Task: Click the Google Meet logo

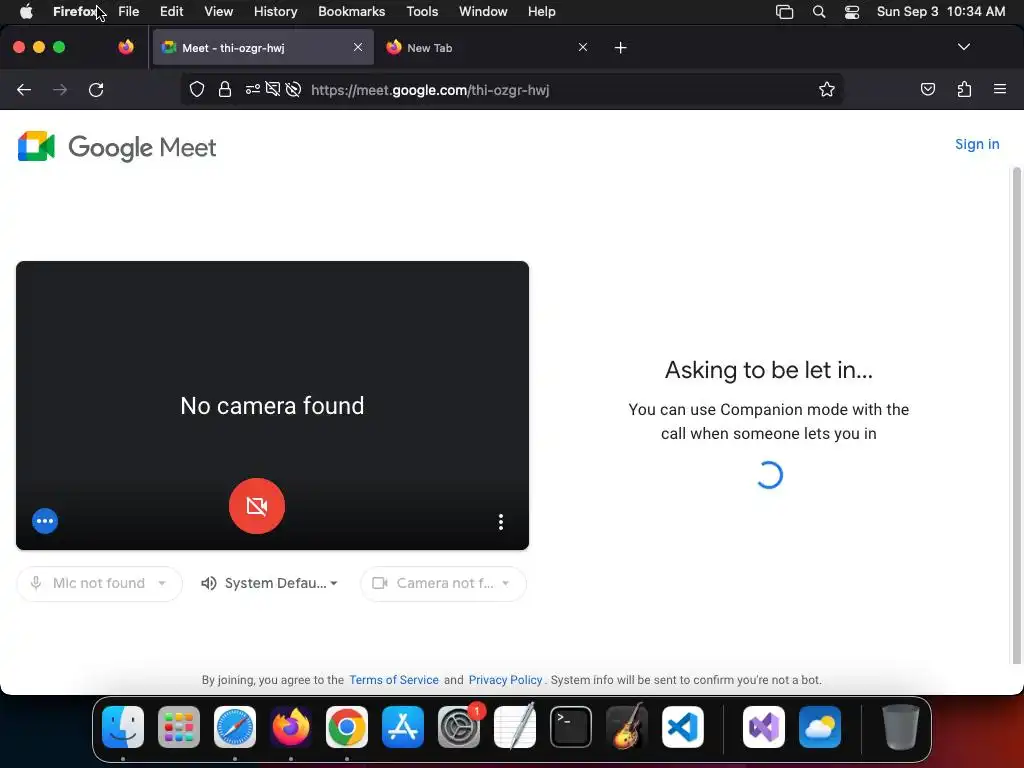Action: click(x=117, y=147)
